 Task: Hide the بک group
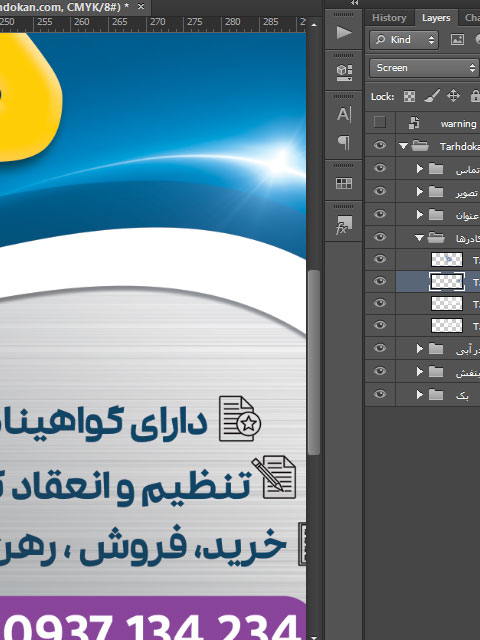380,393
